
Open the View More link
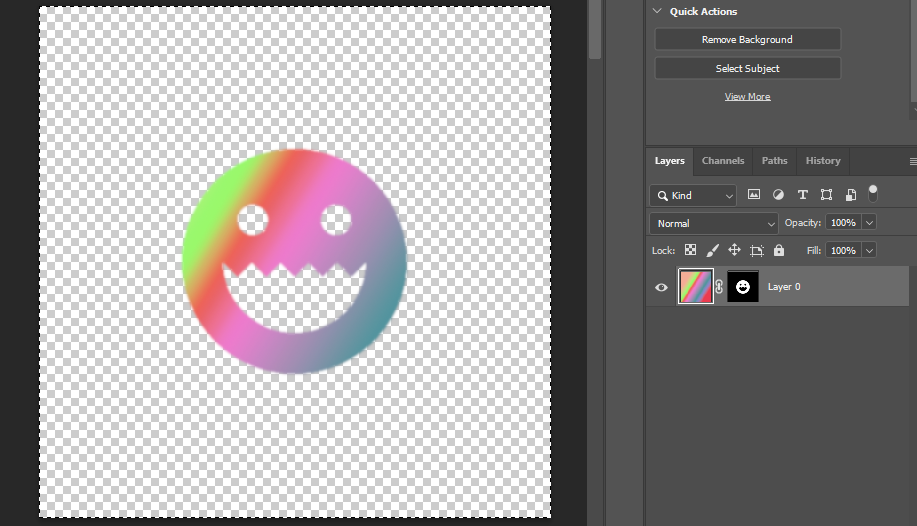(x=747, y=97)
